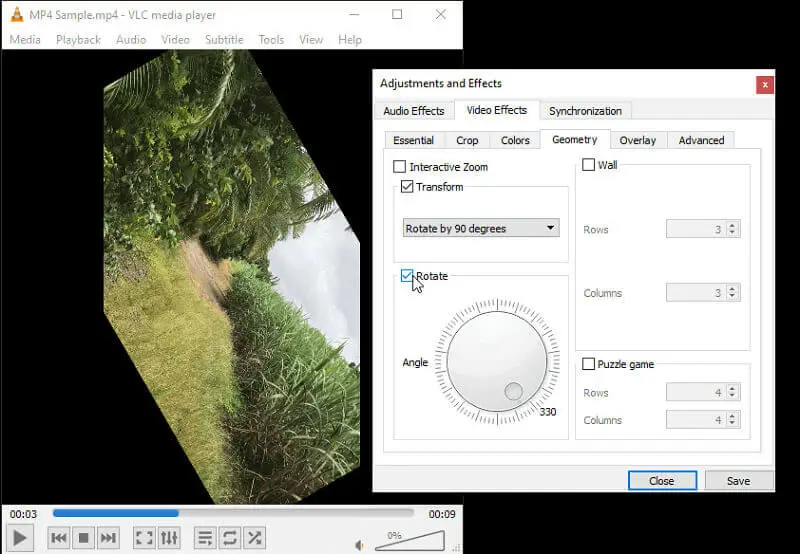Show the playlist panel

coord(205,538)
